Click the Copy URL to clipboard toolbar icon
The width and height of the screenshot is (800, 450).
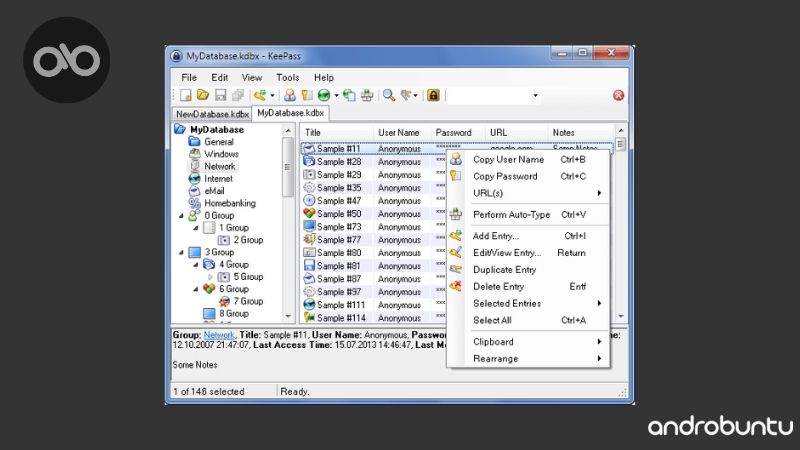point(349,95)
